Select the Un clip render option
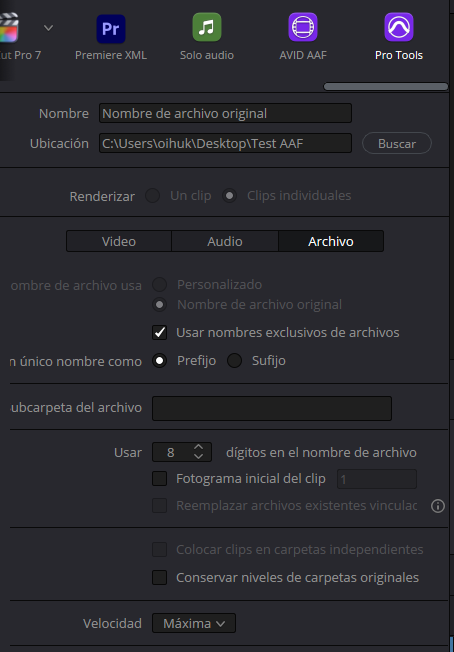This screenshot has height=652, width=454. tap(153, 195)
